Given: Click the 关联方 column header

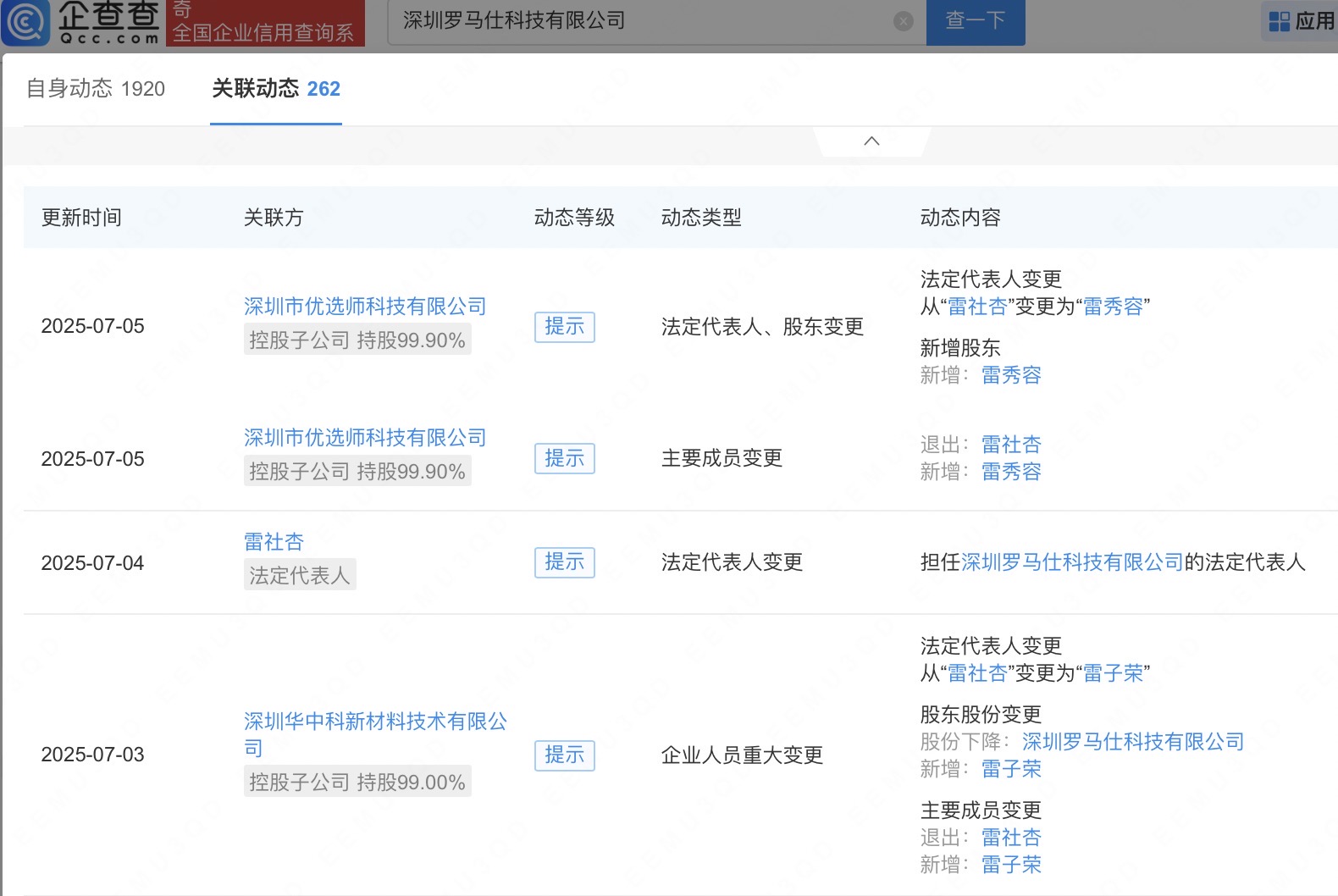Looking at the screenshot, I should point(274,218).
